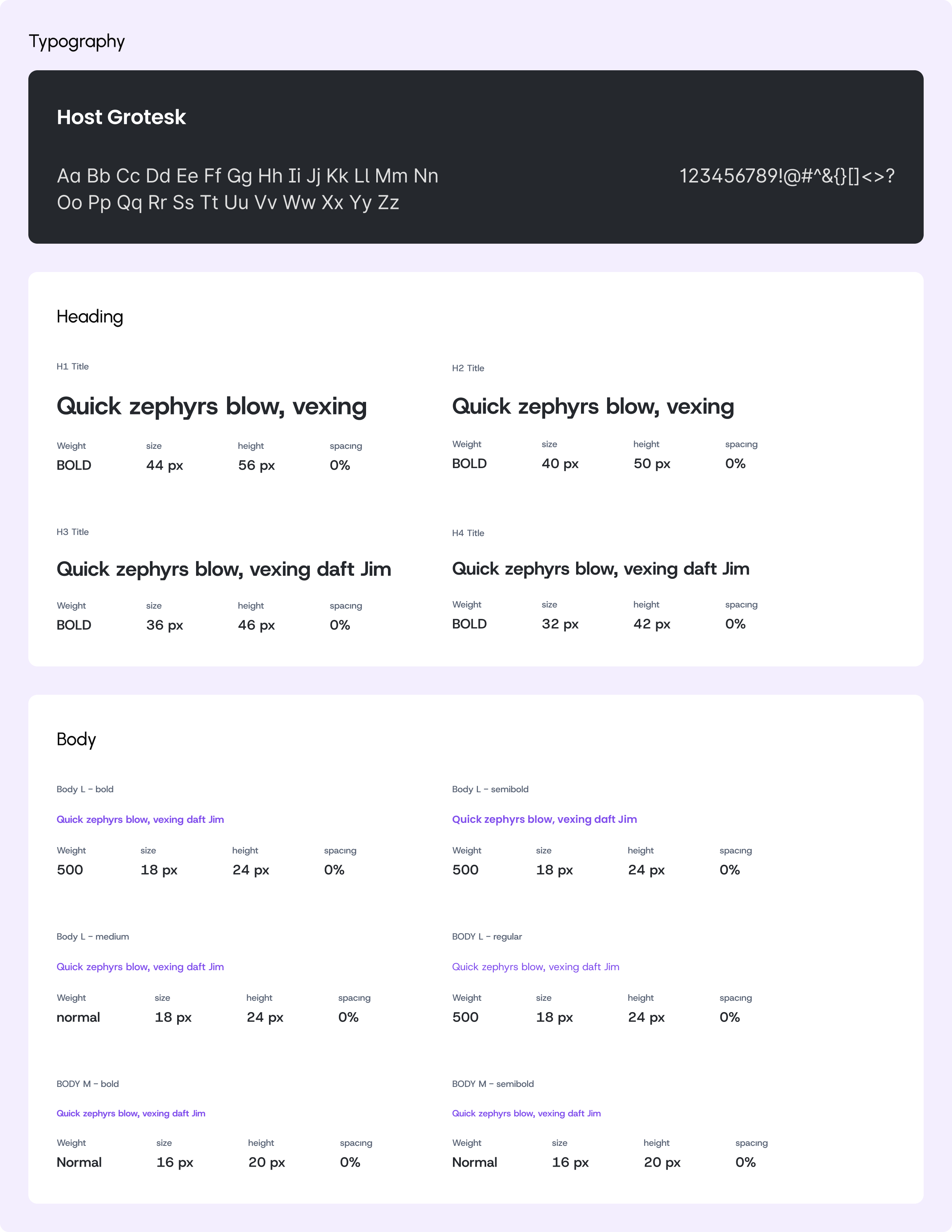Click the "Typography" page title
This screenshot has height=1232, width=952.
[x=77, y=42]
